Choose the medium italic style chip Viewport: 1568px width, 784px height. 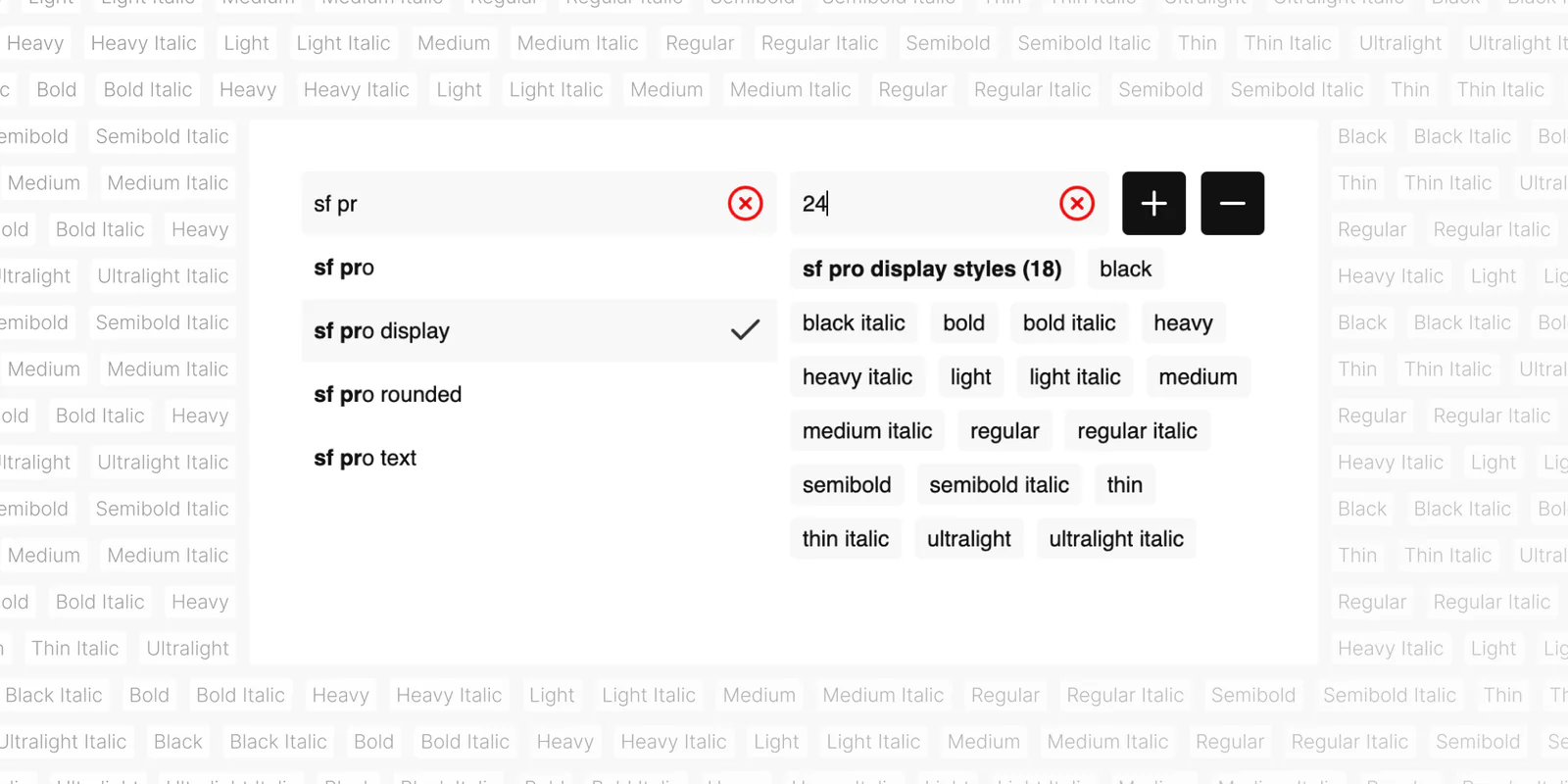click(867, 430)
